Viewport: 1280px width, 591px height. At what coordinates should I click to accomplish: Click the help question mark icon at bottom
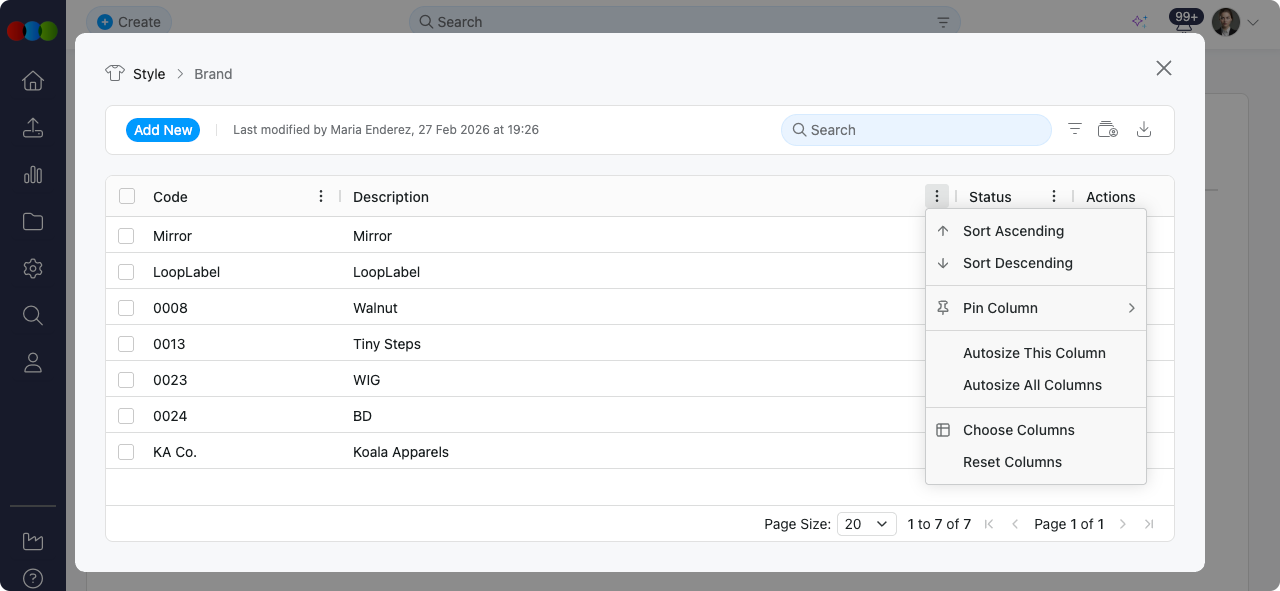[32, 578]
